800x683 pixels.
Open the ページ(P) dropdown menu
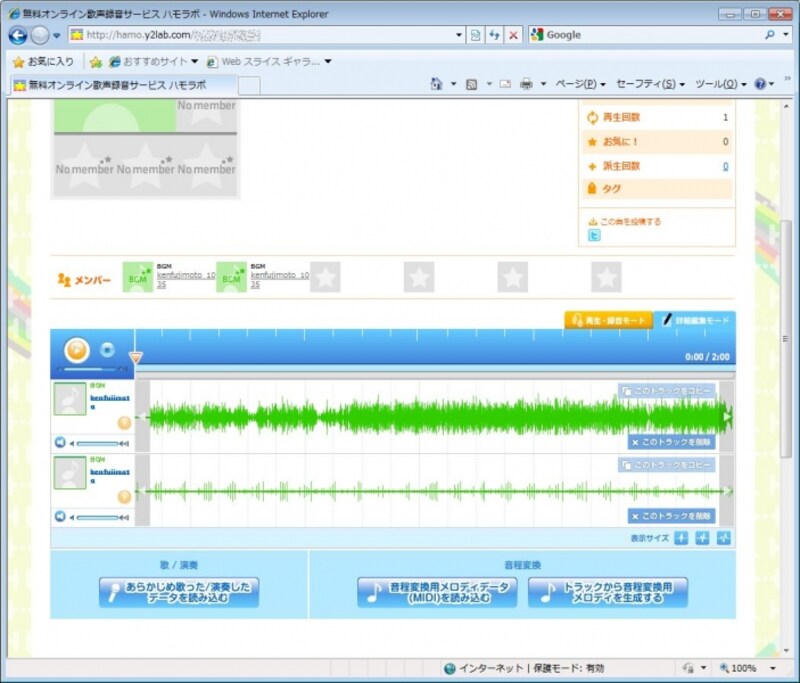click(x=580, y=84)
